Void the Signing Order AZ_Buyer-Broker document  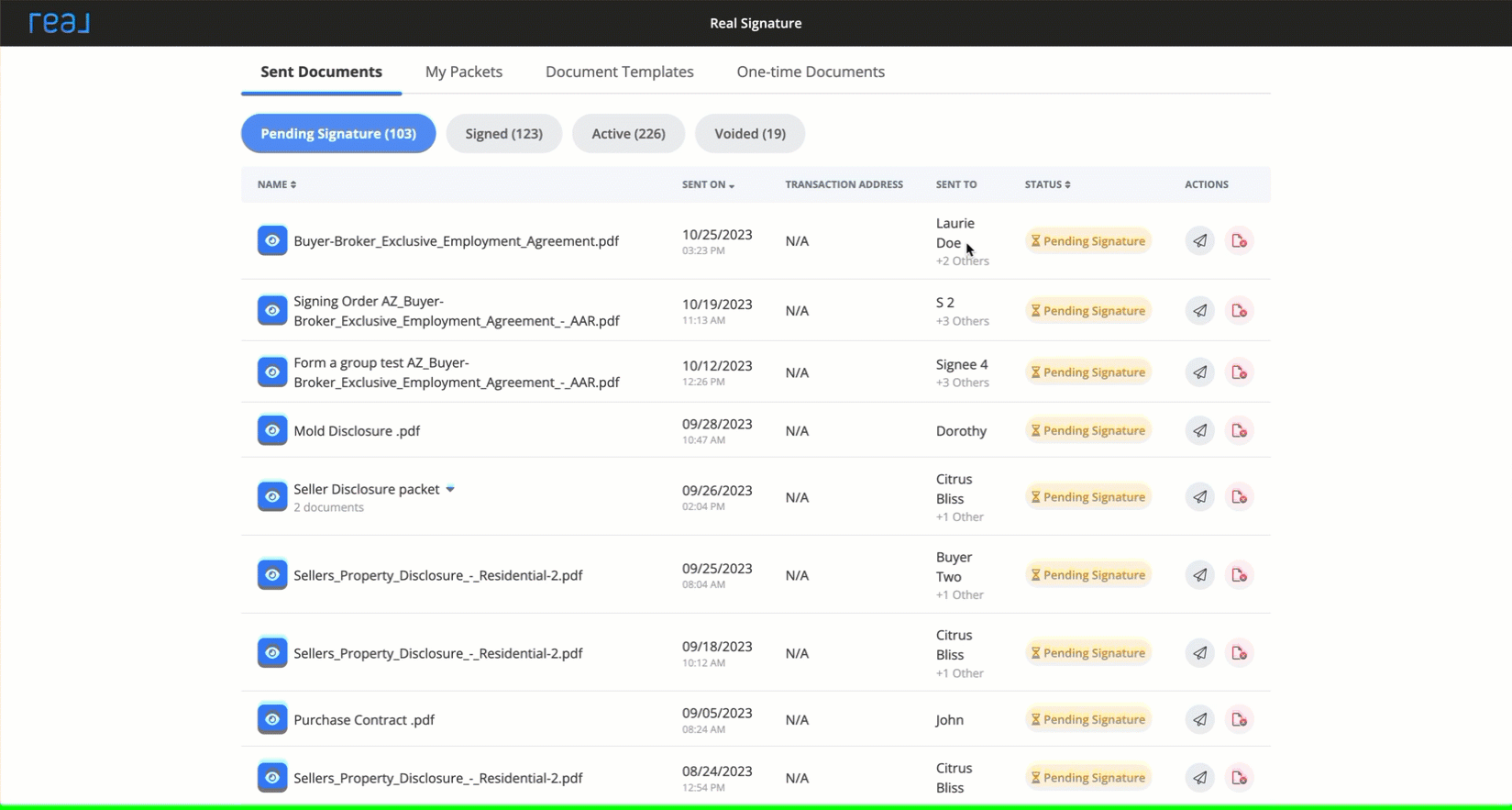1240,311
